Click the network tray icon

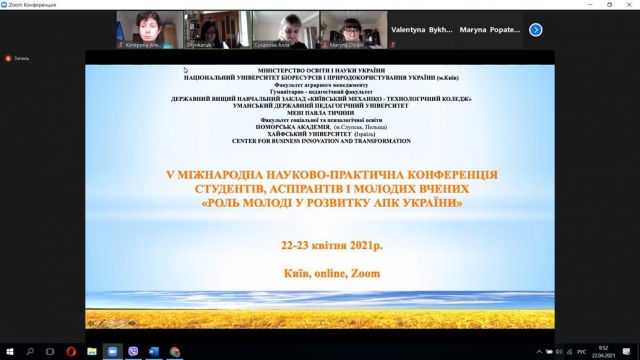569,352
